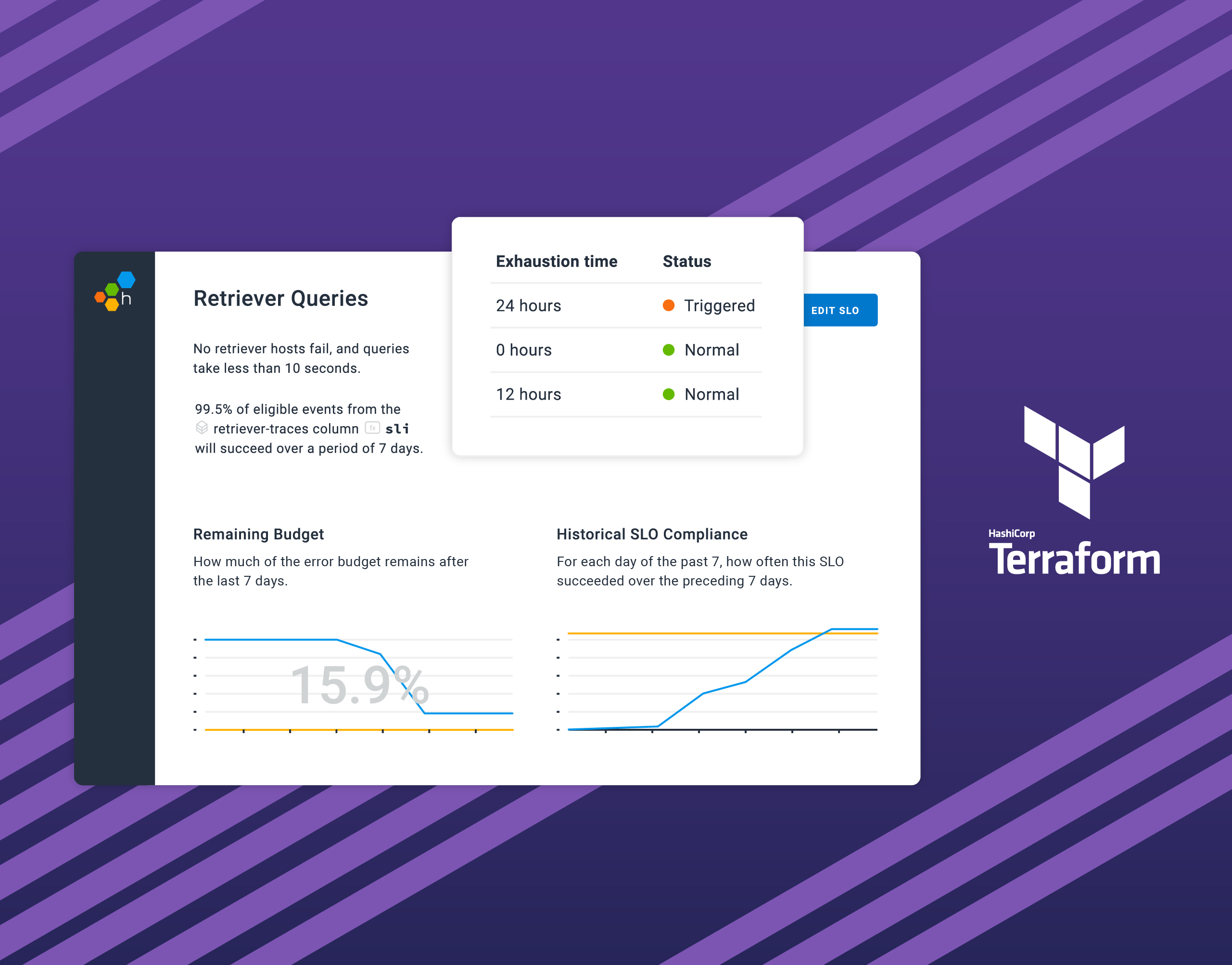Click the orange Triggered status dot
The height and width of the screenshot is (965, 1232).
pos(659,308)
